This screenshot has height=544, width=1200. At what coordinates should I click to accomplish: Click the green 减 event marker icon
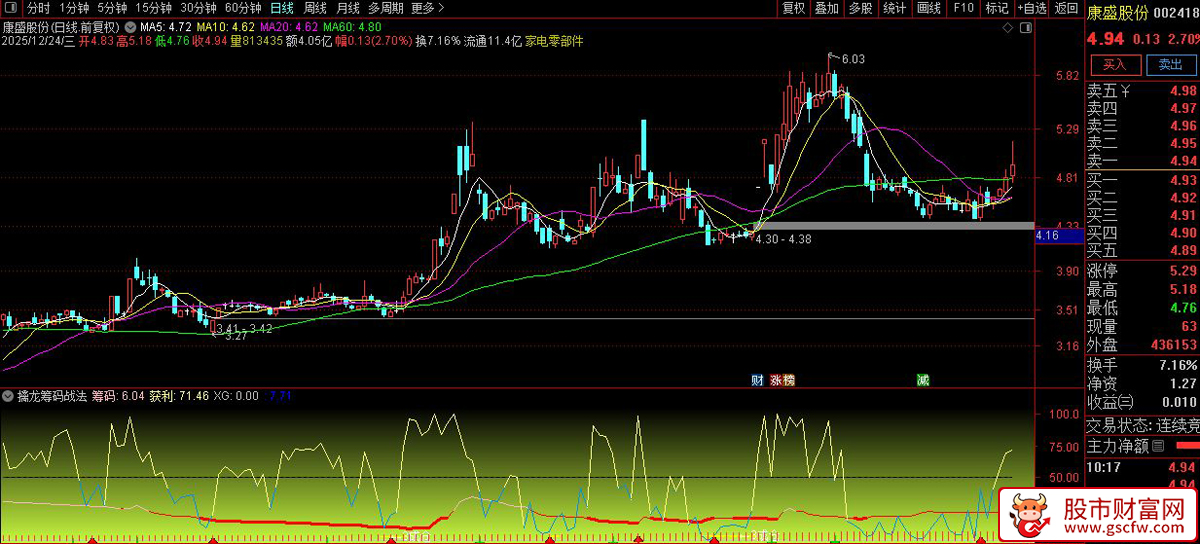922,380
